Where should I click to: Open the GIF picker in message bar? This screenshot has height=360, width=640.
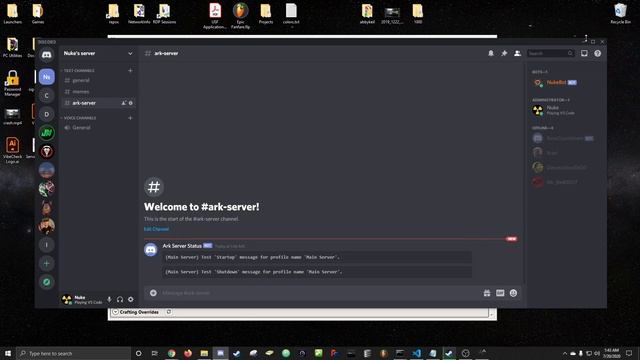[500, 293]
